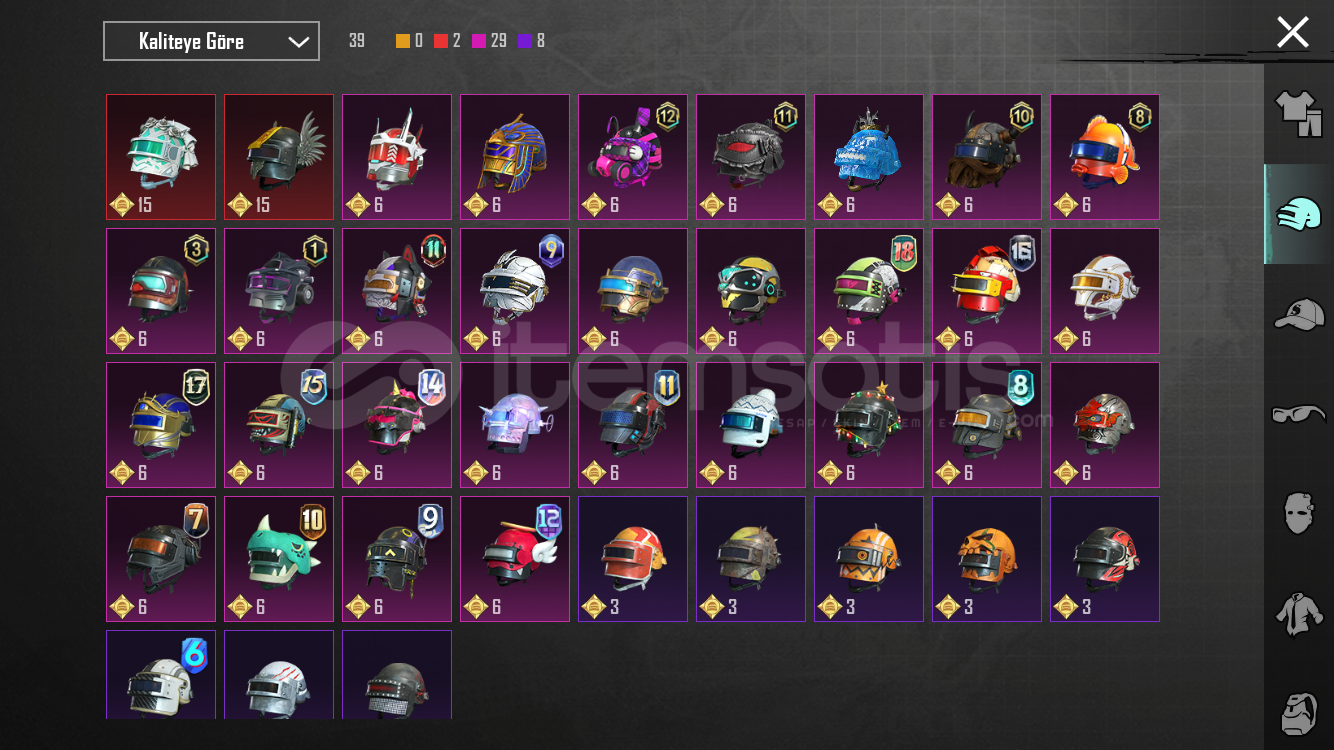The height and width of the screenshot is (750, 1334).
Task: Open the cap headwear category
Action: (1298, 314)
